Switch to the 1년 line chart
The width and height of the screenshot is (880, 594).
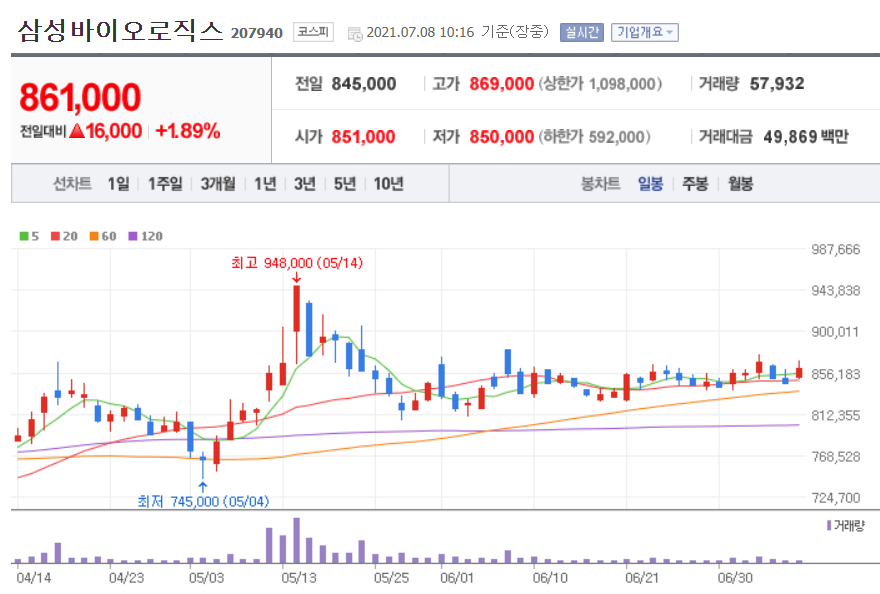click(x=265, y=184)
